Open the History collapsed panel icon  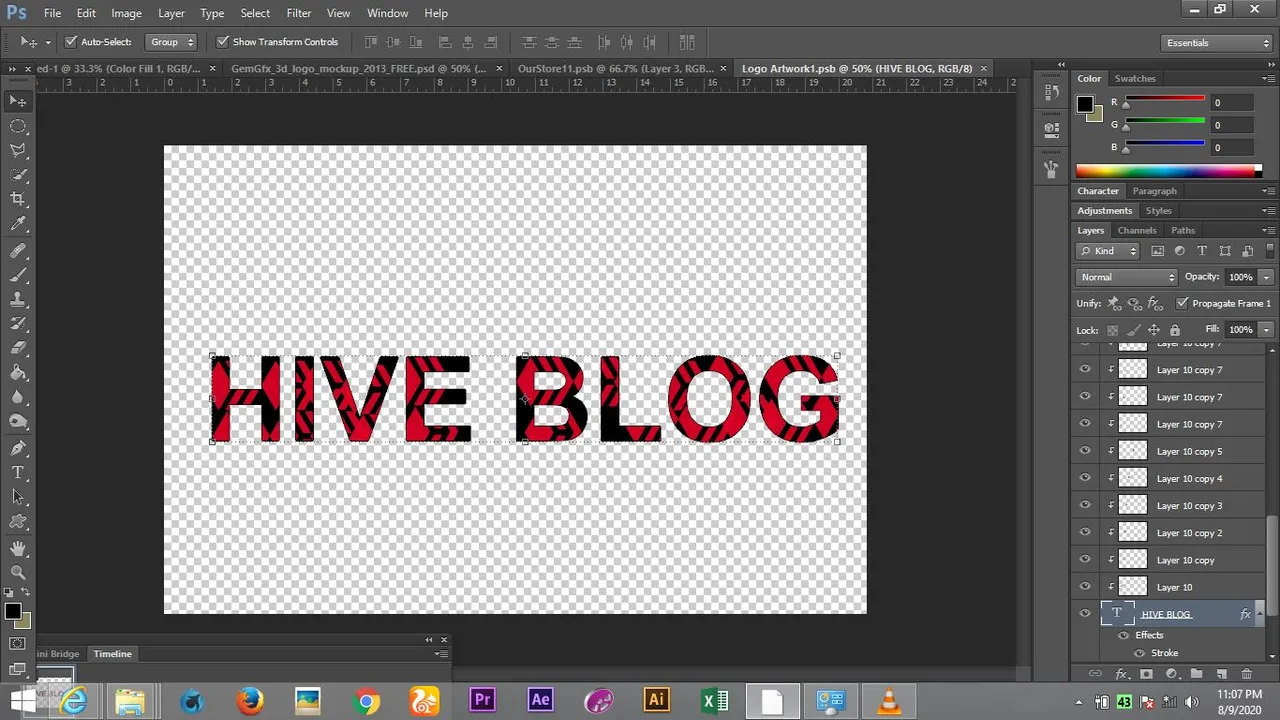[x=1051, y=92]
